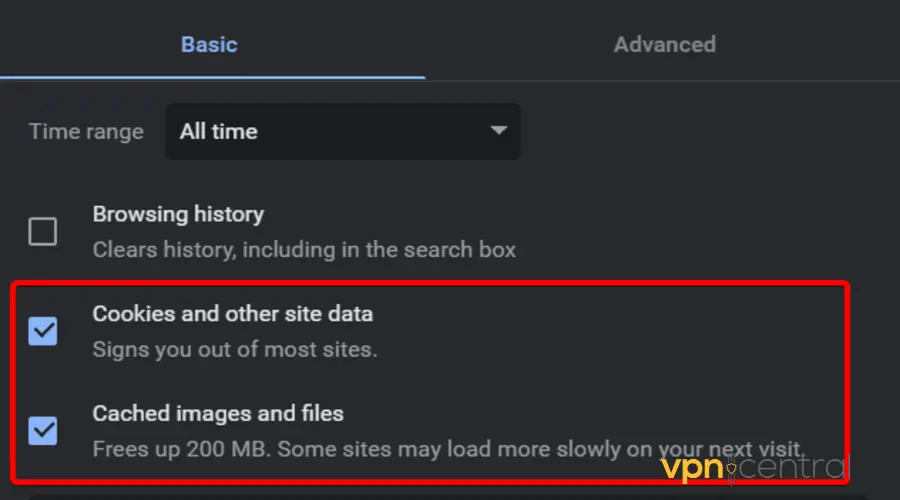Screen dimensions: 900x500
Task: Switch to the Basic tab
Action: [209, 44]
